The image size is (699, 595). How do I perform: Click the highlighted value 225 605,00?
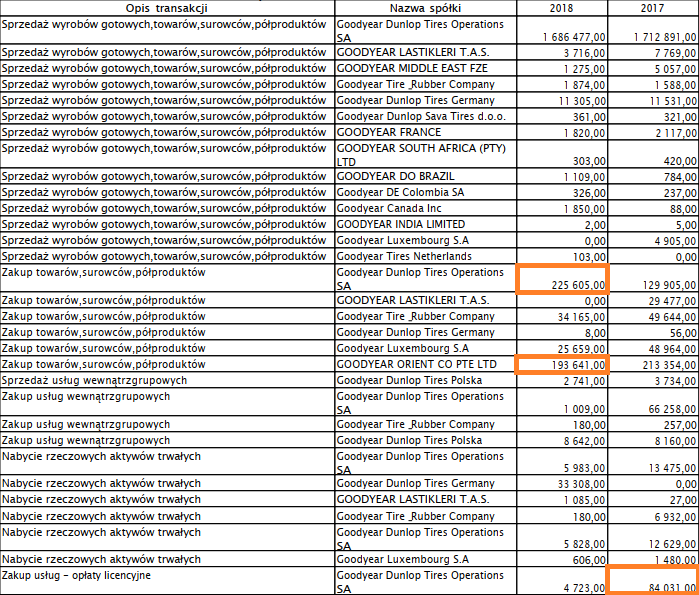[x=578, y=285]
